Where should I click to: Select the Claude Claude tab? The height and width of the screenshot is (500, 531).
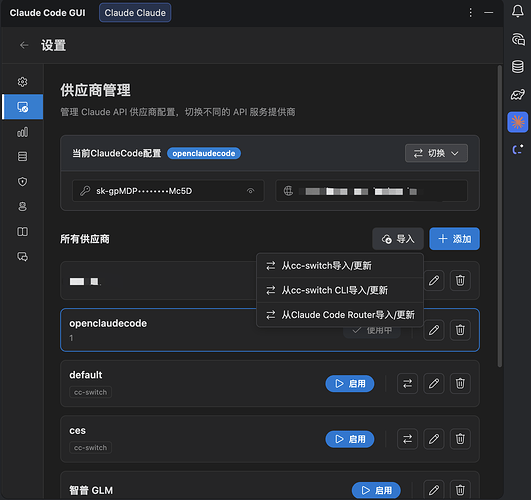[x=135, y=13]
